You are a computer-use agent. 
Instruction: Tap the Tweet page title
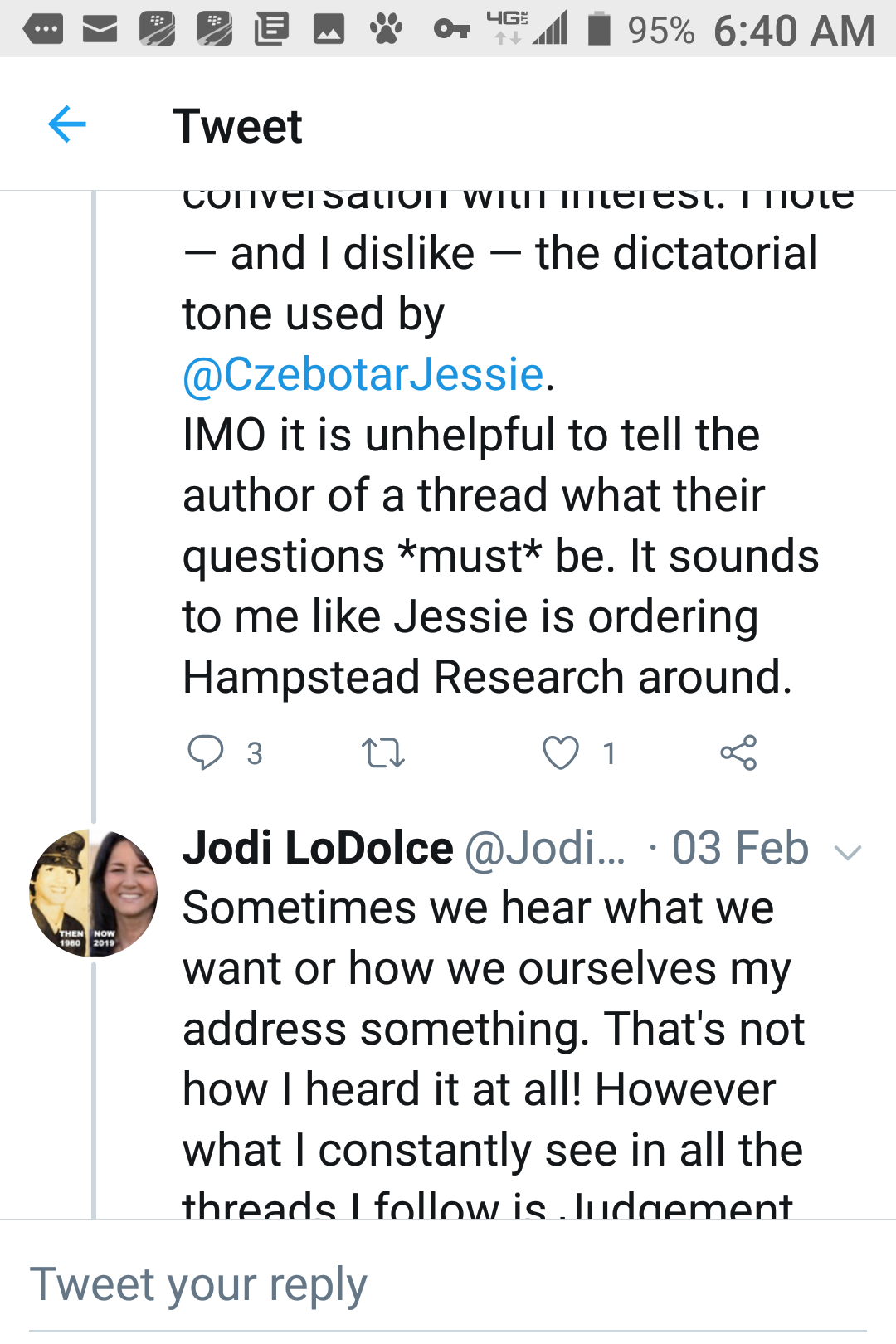coord(237,126)
